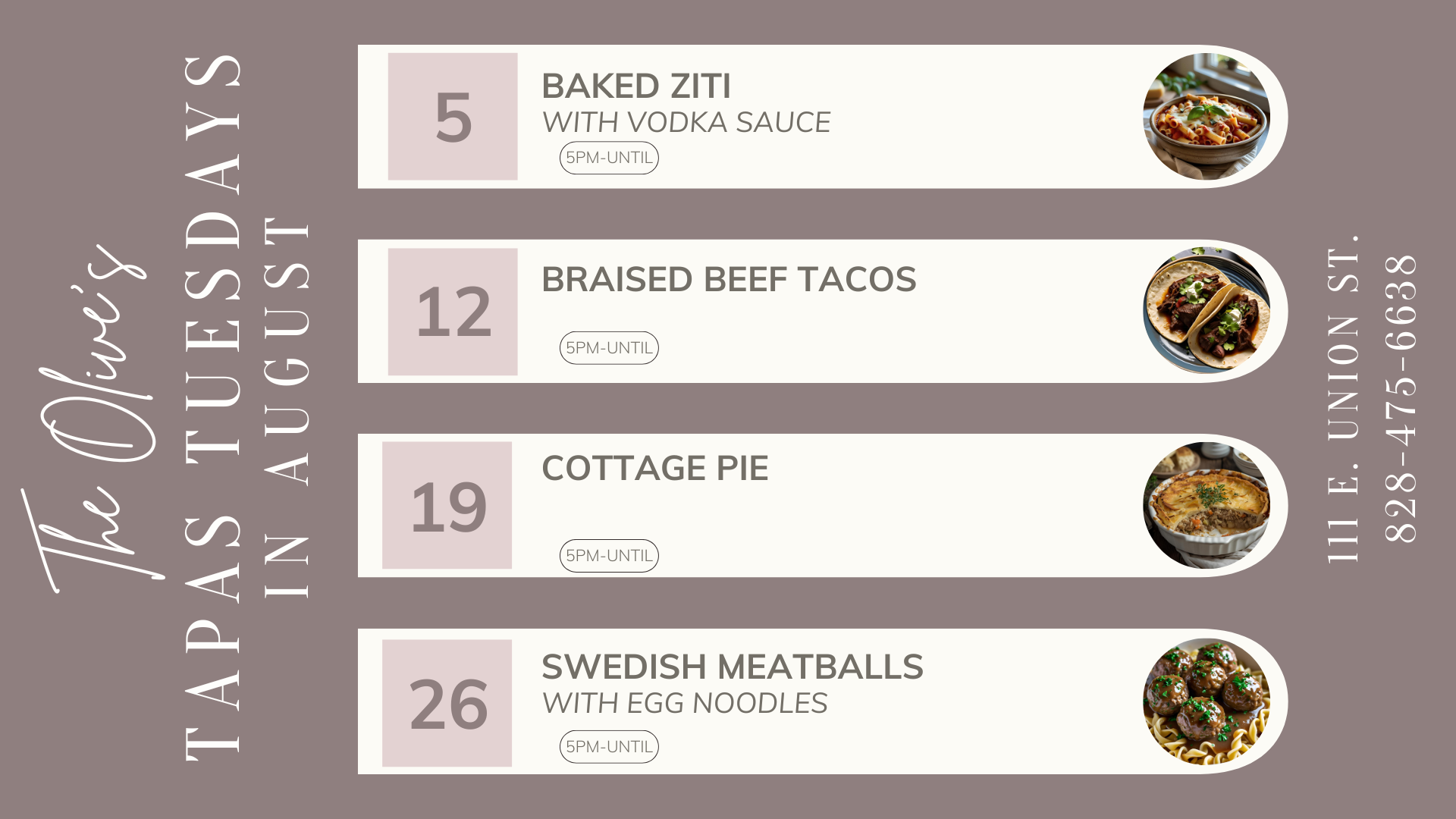Open the Swedish meatballs photo

point(1207,701)
